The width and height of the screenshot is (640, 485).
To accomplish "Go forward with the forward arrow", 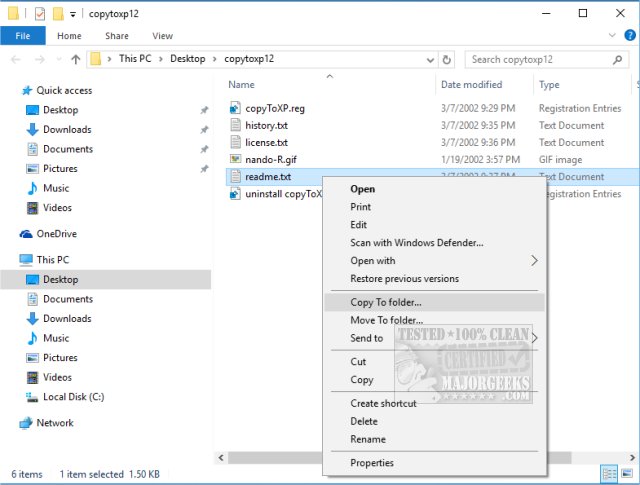I will 40,60.
